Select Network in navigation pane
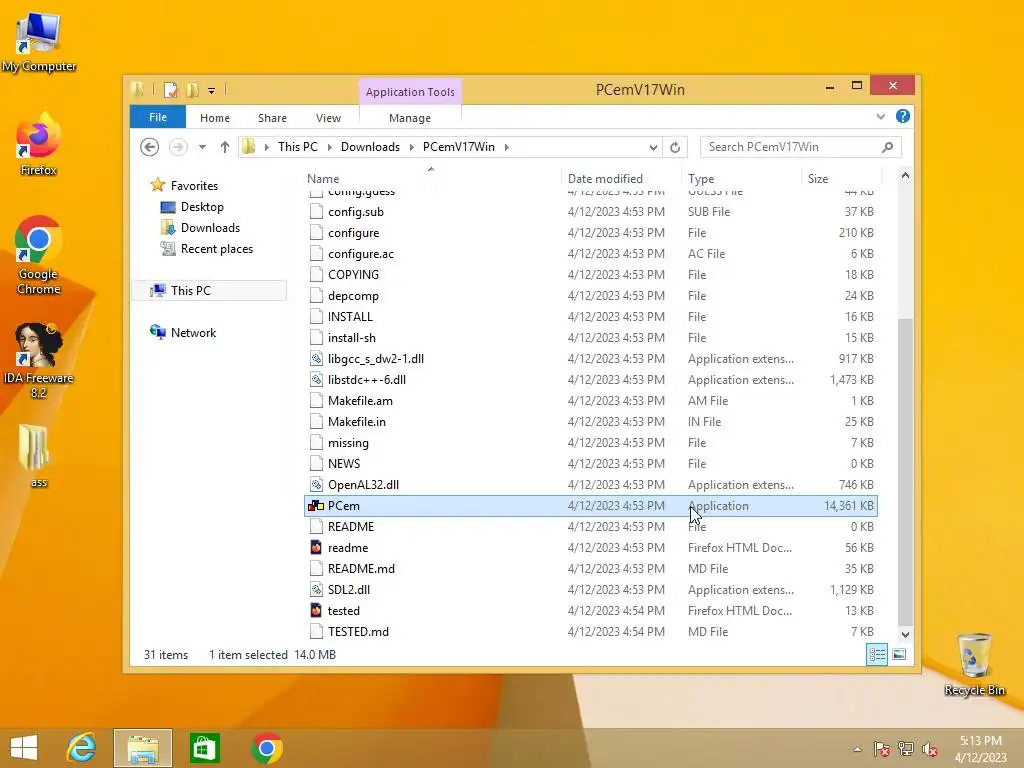The image size is (1024, 768). tap(193, 332)
